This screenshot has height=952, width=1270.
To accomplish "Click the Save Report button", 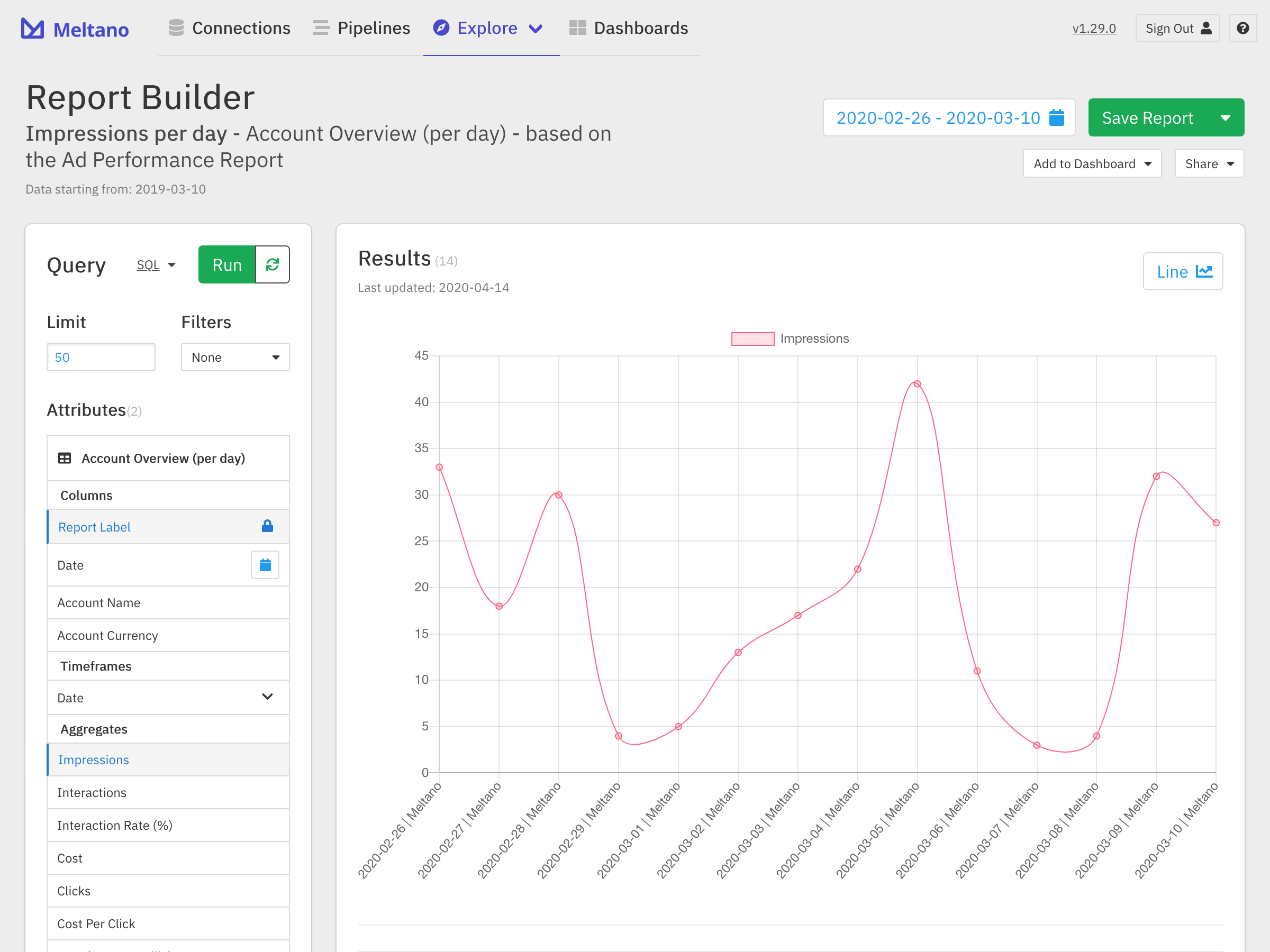I will point(1147,117).
